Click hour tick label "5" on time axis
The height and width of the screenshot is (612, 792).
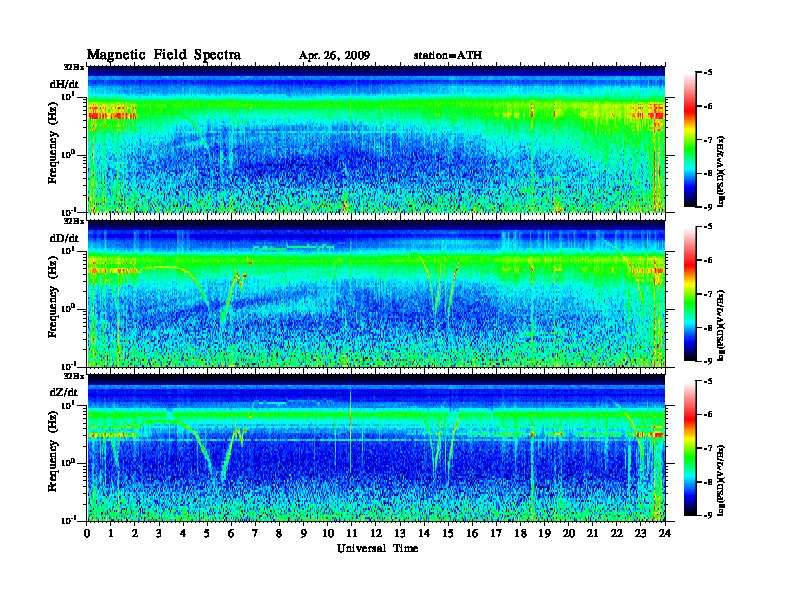208,534
